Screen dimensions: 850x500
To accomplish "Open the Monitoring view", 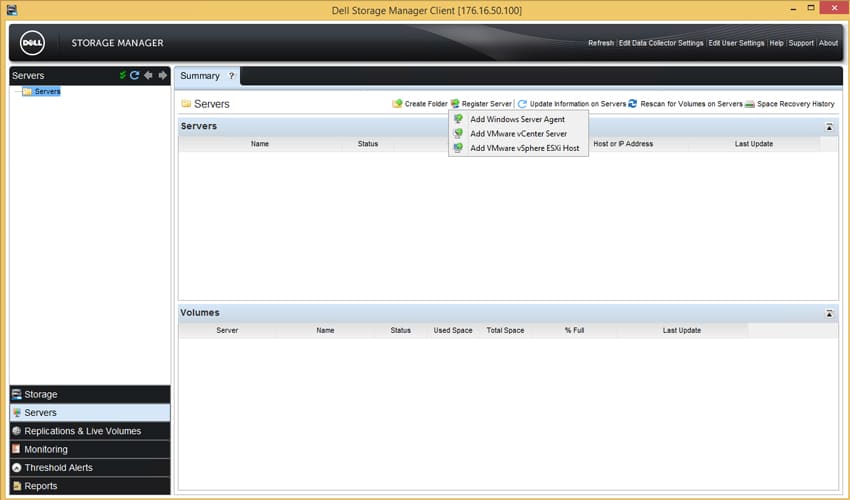I will click(x=90, y=450).
